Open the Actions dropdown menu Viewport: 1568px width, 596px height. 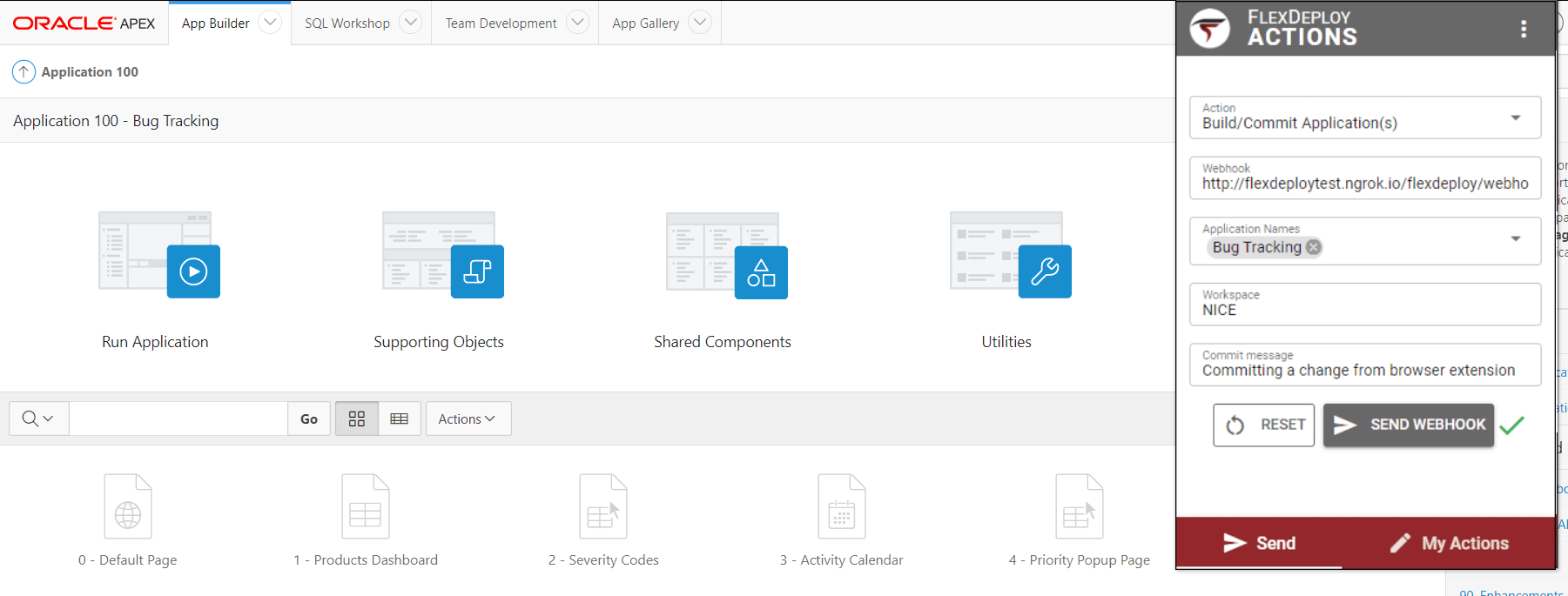point(468,419)
